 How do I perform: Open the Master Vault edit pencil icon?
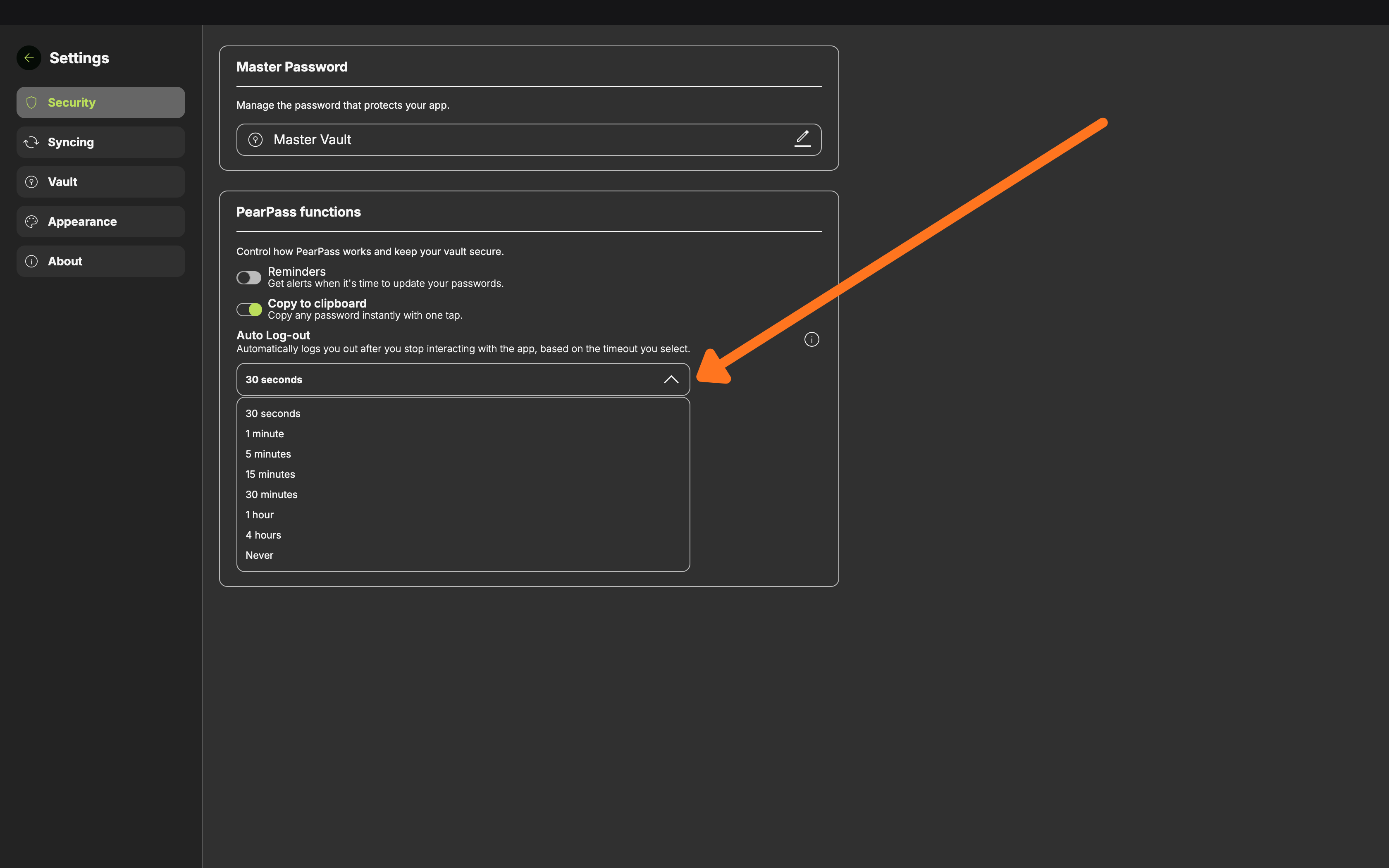point(802,139)
